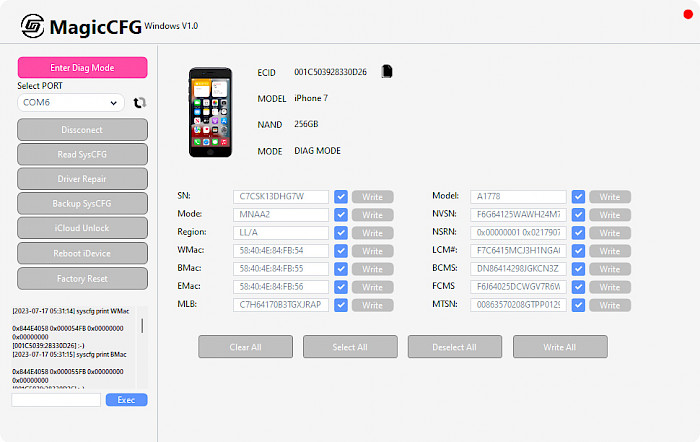Toggle the BCMS checkbox

[578, 269]
